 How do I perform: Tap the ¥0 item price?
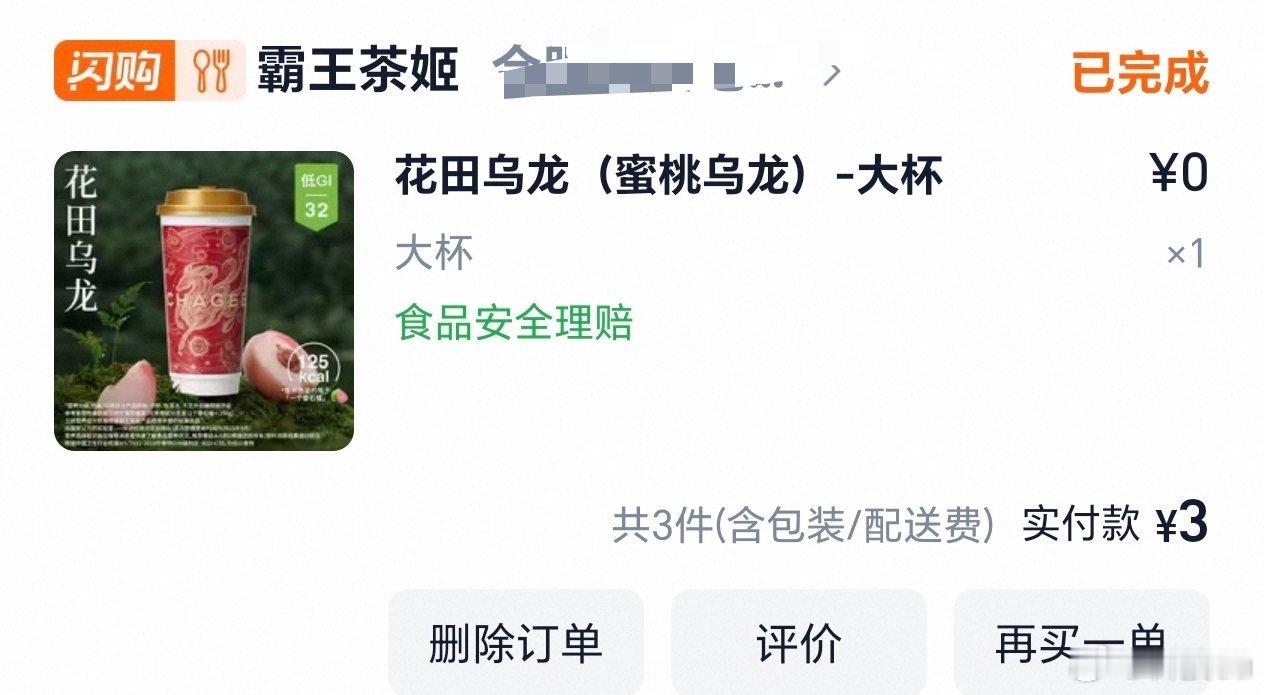1180,174
